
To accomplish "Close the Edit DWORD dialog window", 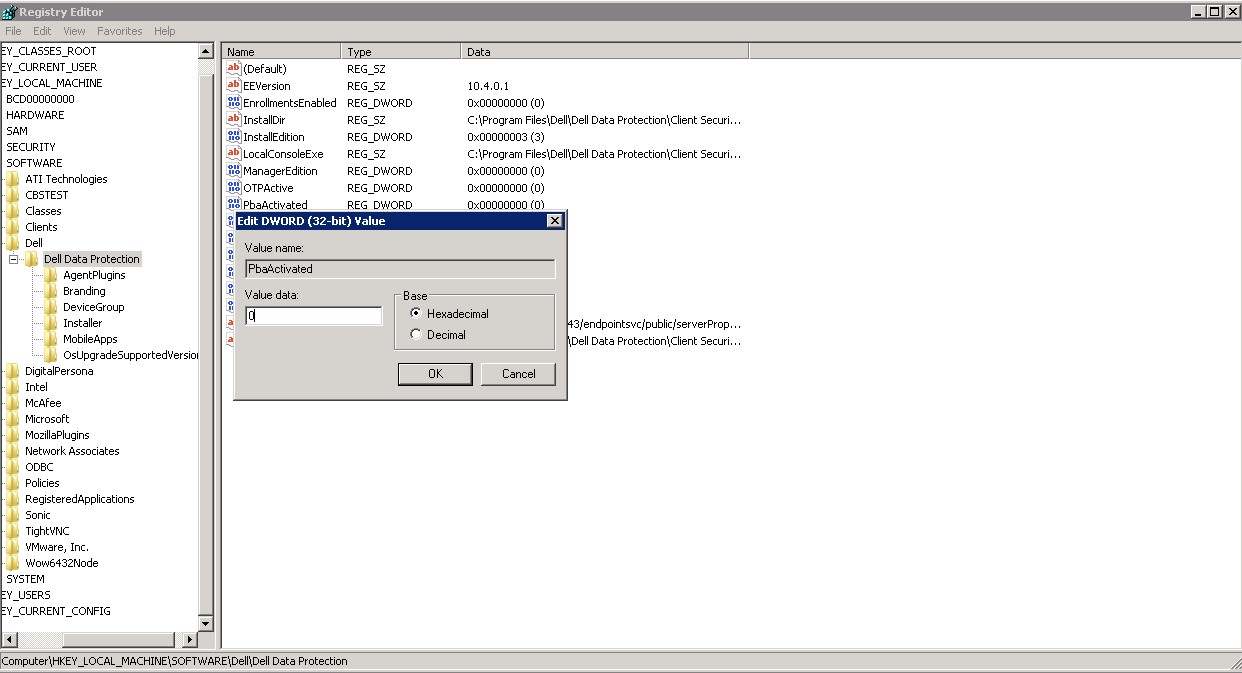I will (555, 221).
